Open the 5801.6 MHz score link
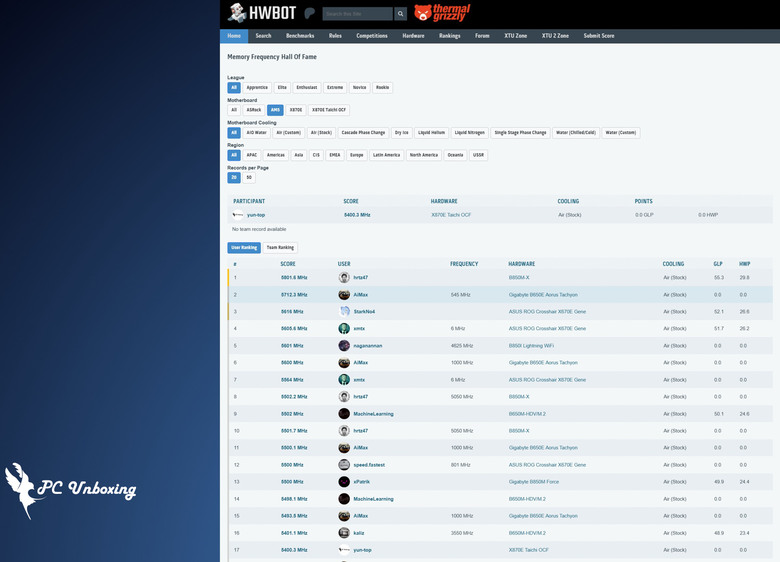Image resolution: width=780 pixels, height=562 pixels. 294,278
